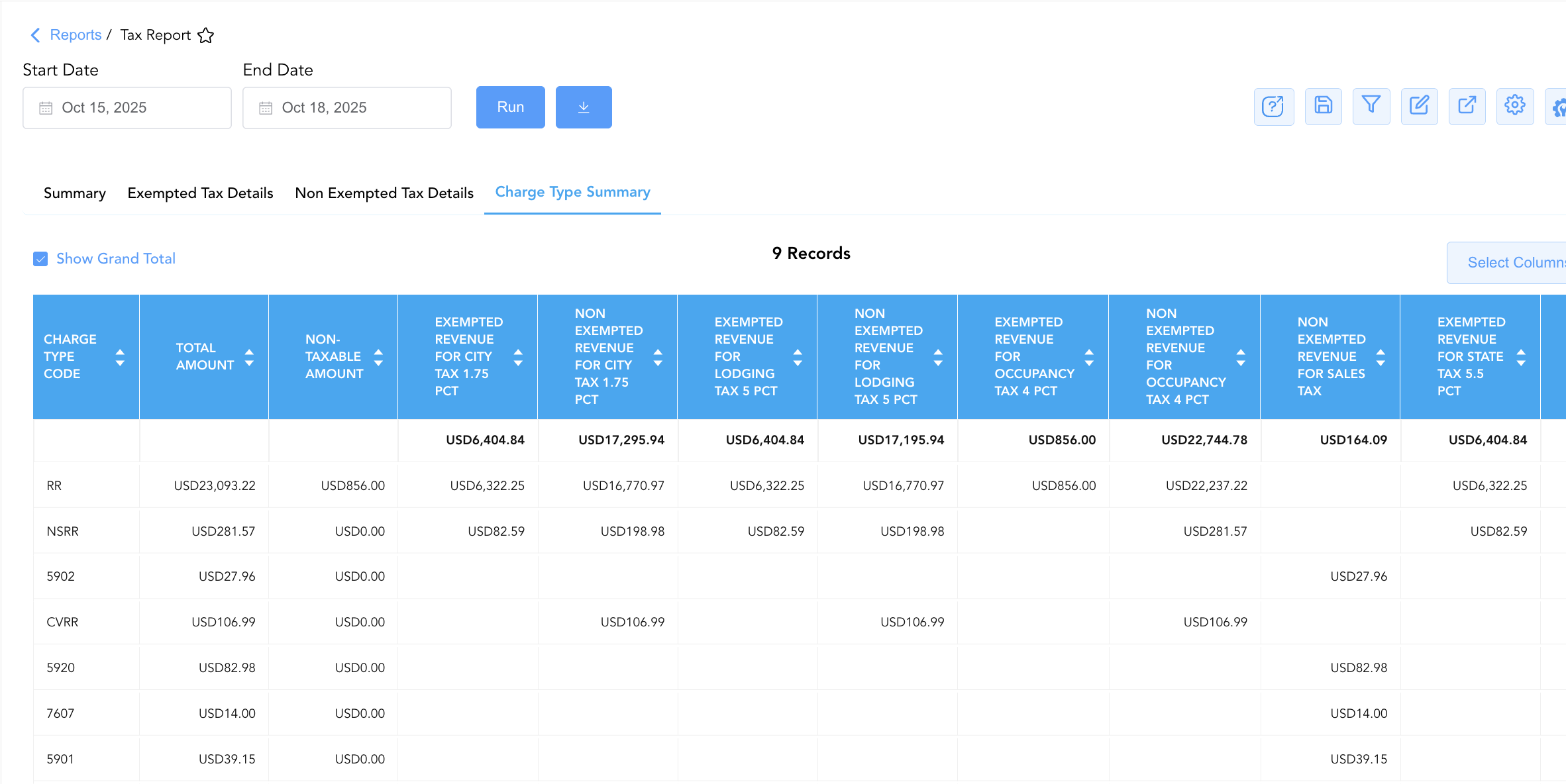The image size is (1566, 784).
Task: Sort Non Exempted Revenue City Tax arrows
Action: [658, 358]
